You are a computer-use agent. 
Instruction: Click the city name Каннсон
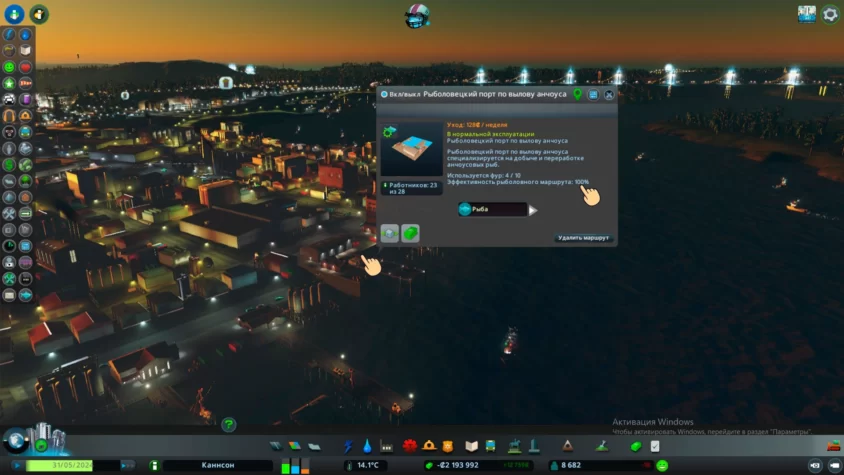217,465
